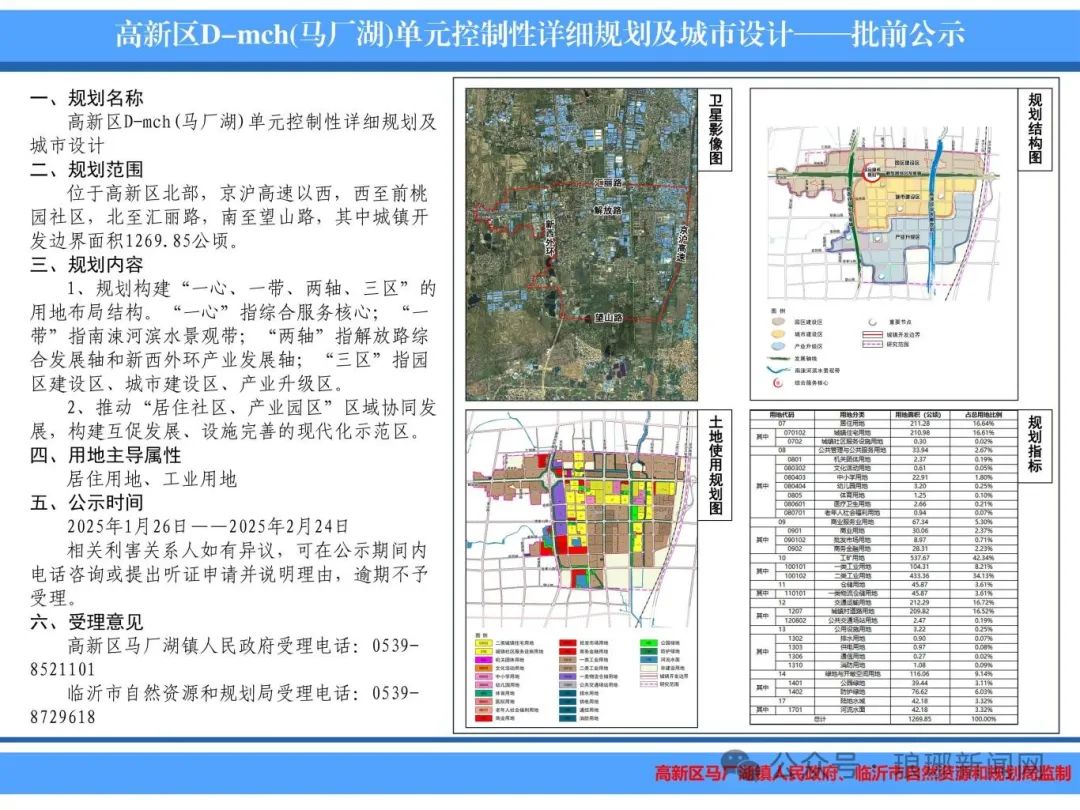This screenshot has height=810, width=1080.
Task: Click the 规划指标 title label
Action: 1035,445
